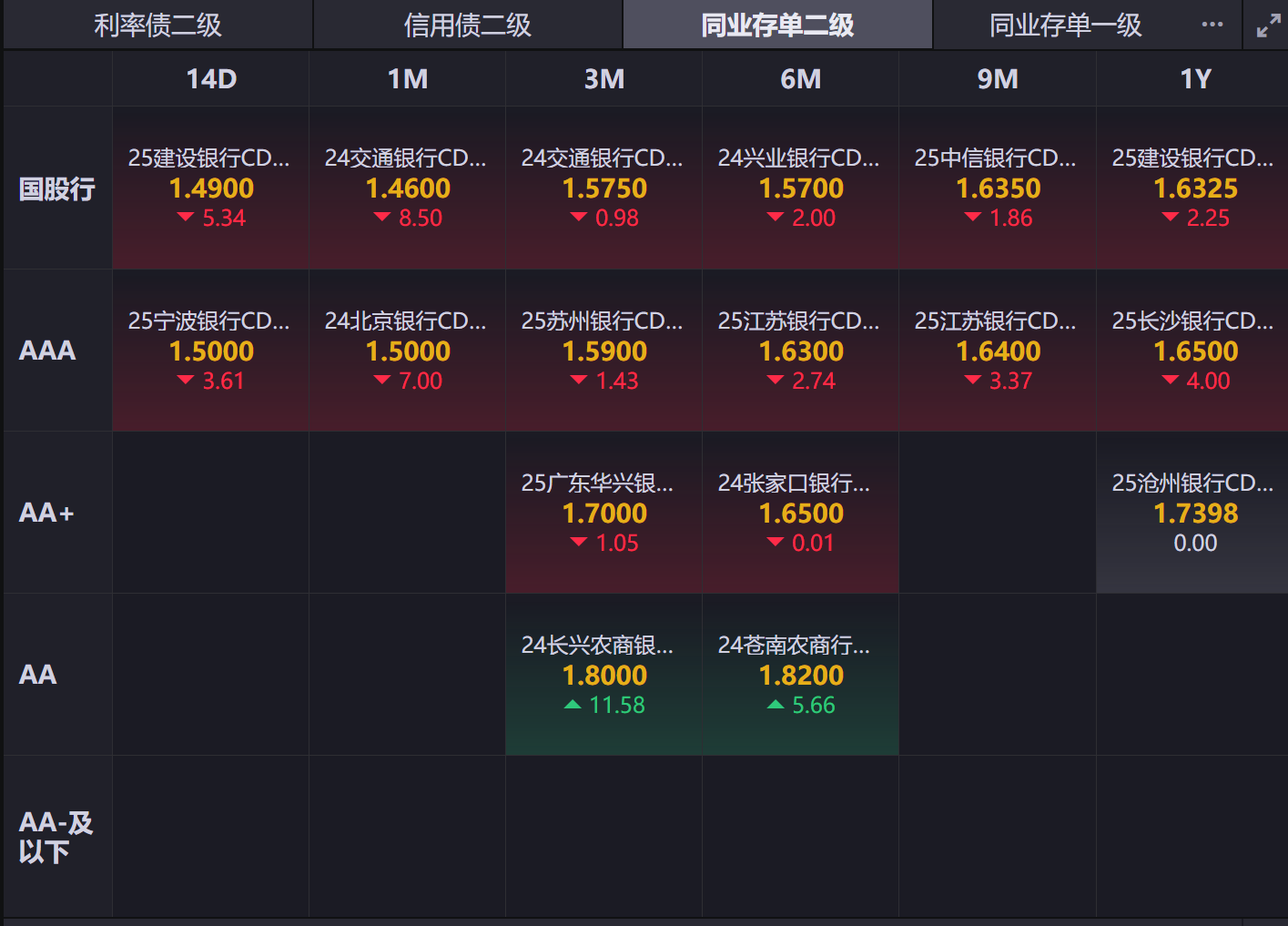The height and width of the screenshot is (926, 1288).
Task: Open 25中信银行CD cell at 1.6350
Action: [998, 188]
